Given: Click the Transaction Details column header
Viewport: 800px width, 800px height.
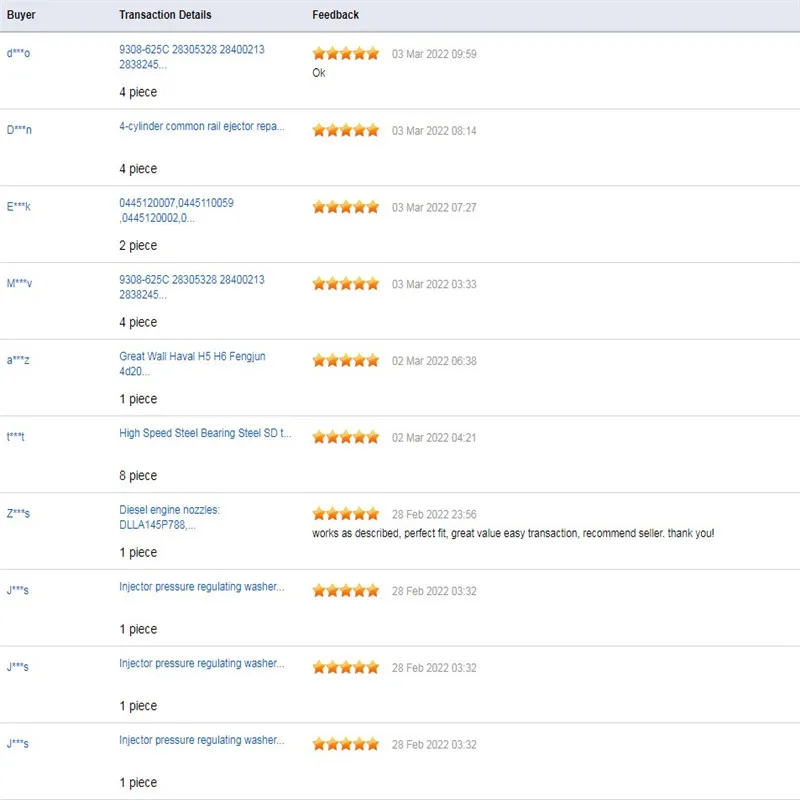Looking at the screenshot, I should tap(165, 15).
